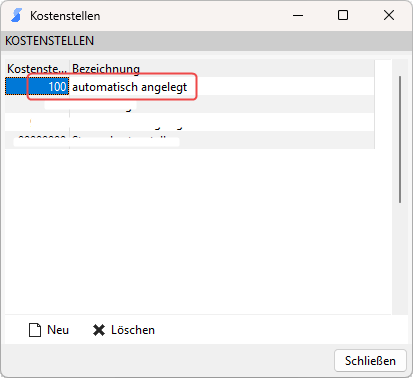
Task: Select the last row in the cost center list
Action: click(190, 140)
